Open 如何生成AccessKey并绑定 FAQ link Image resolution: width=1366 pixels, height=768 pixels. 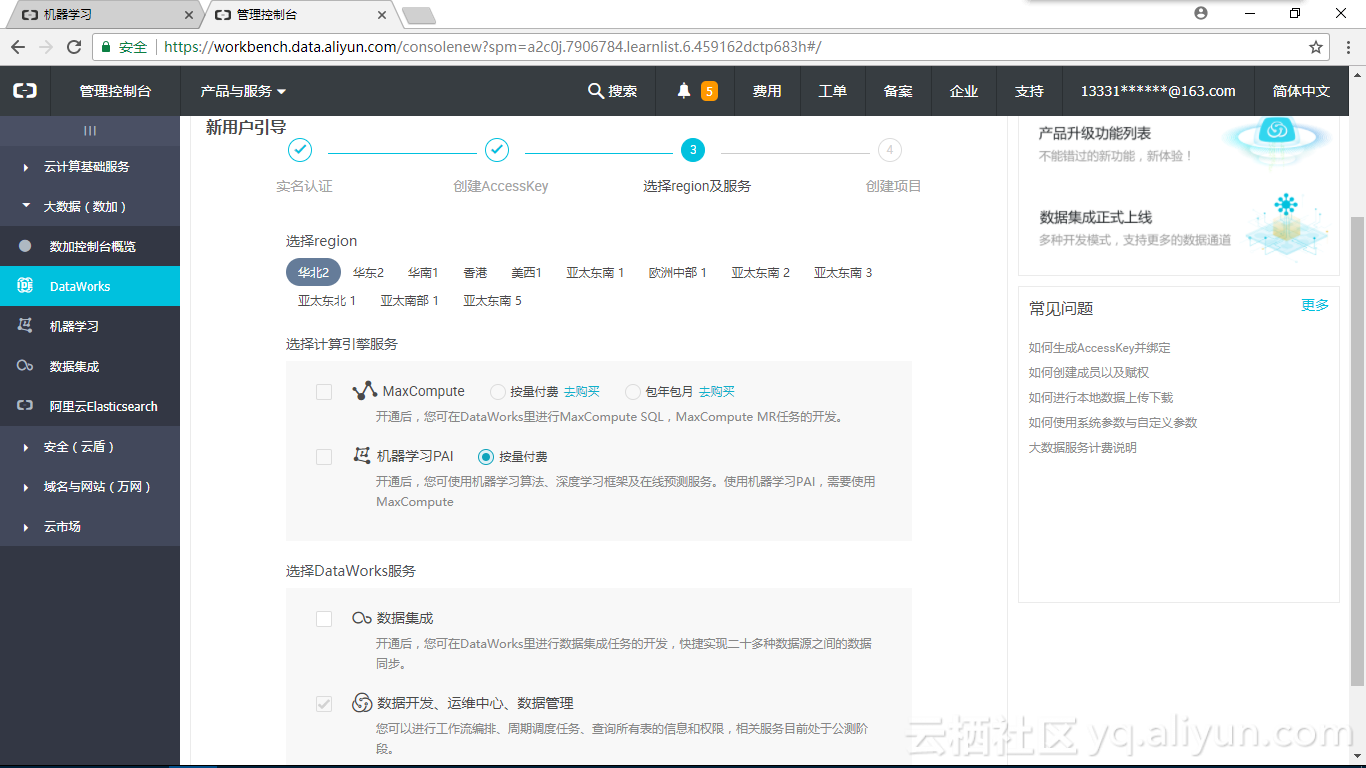pos(1099,348)
